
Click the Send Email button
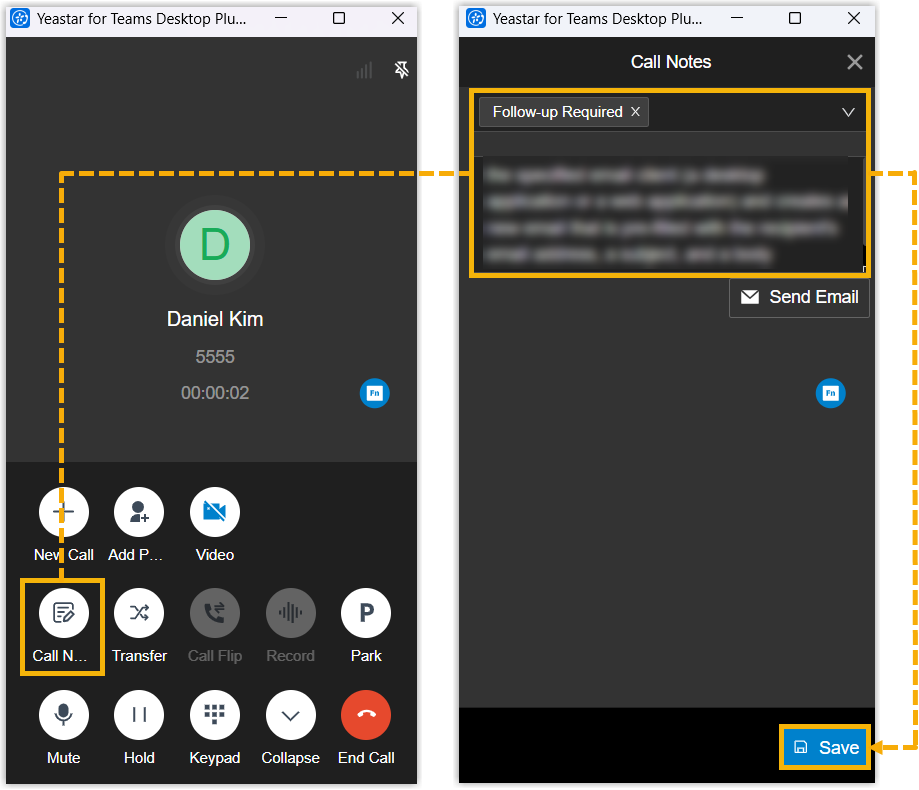click(799, 297)
